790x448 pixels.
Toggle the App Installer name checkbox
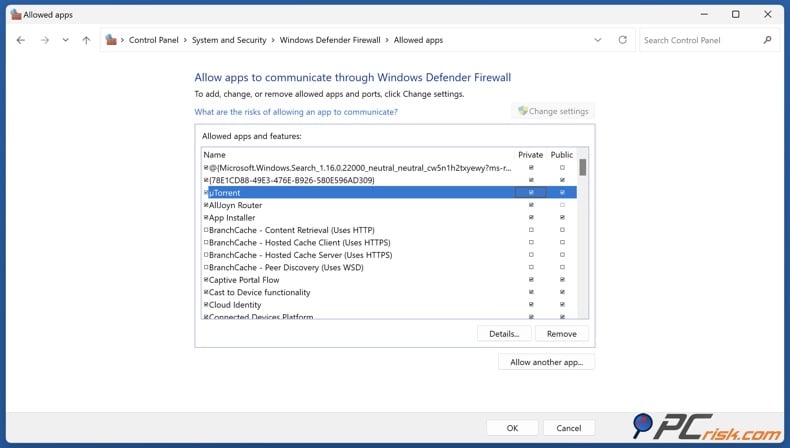[206, 217]
